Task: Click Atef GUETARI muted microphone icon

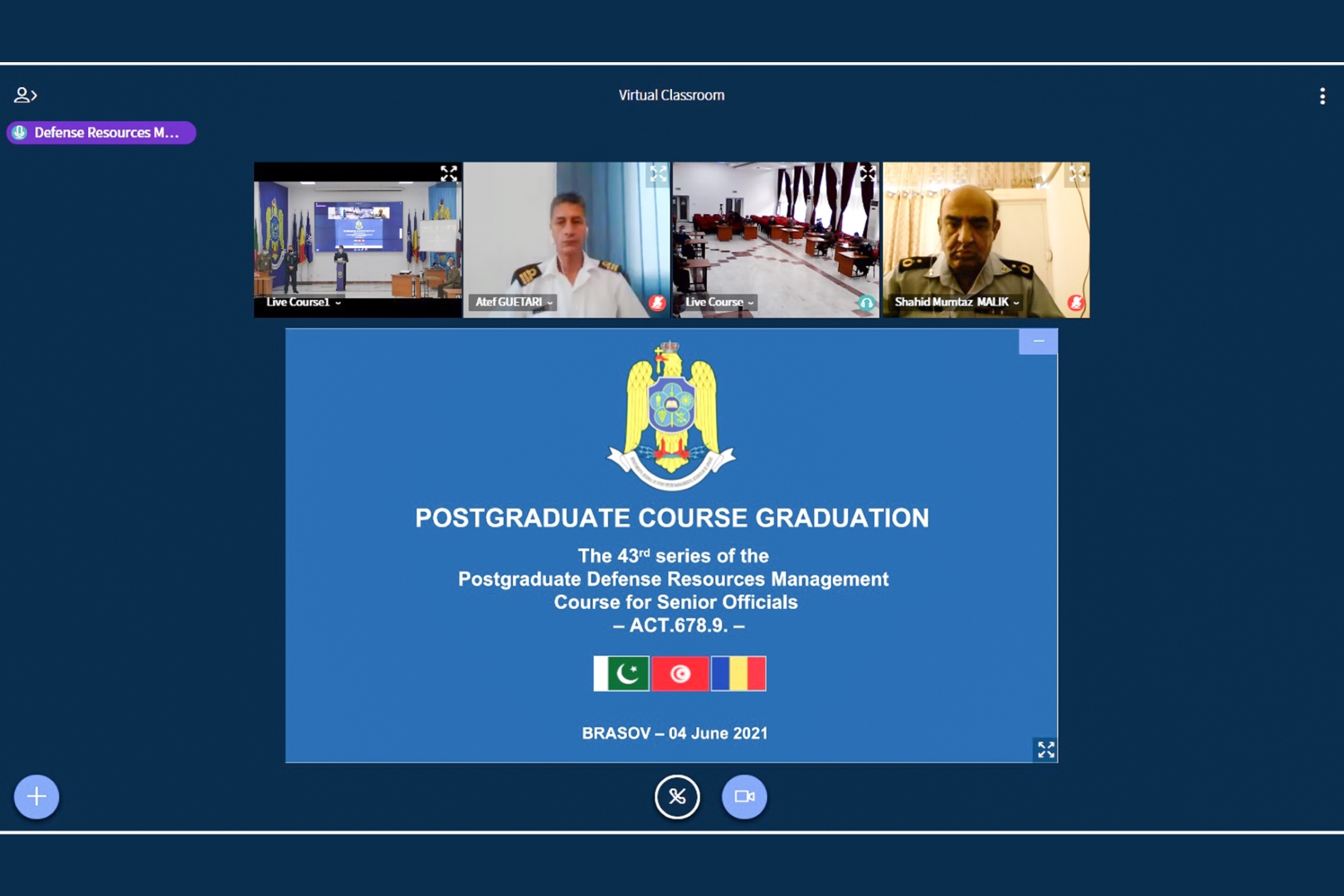Action: click(657, 303)
